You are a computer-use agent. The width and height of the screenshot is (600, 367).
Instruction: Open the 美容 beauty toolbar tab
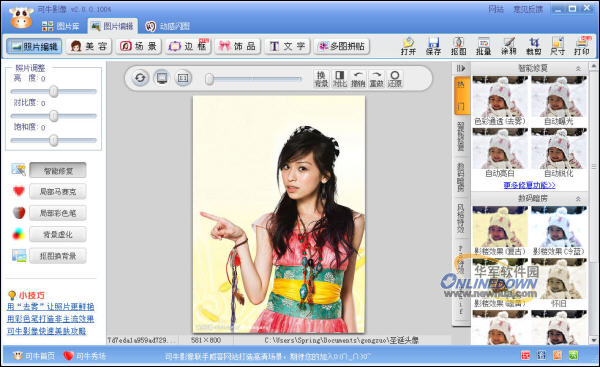pyautogui.click(x=89, y=46)
